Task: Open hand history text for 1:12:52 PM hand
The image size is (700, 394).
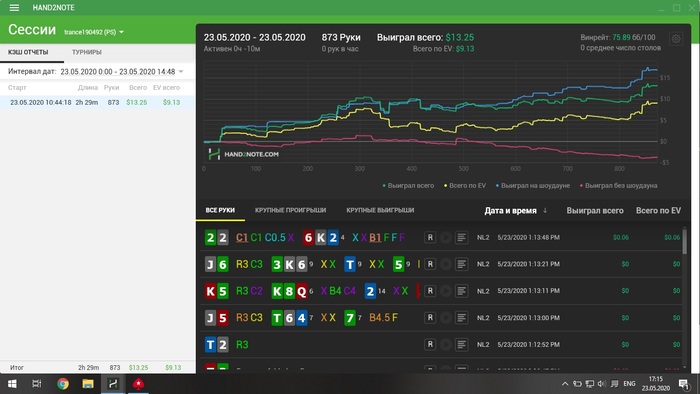Action: tap(462, 344)
